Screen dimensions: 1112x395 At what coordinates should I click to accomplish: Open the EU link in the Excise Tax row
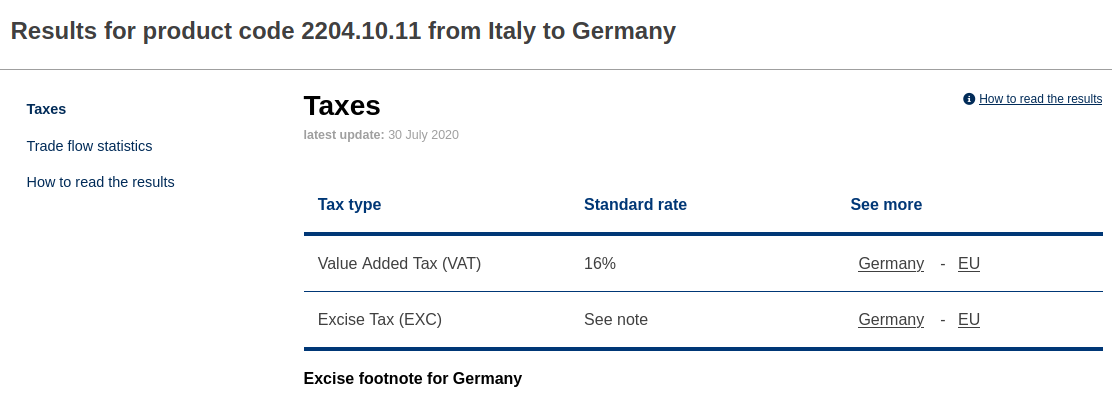point(969,320)
